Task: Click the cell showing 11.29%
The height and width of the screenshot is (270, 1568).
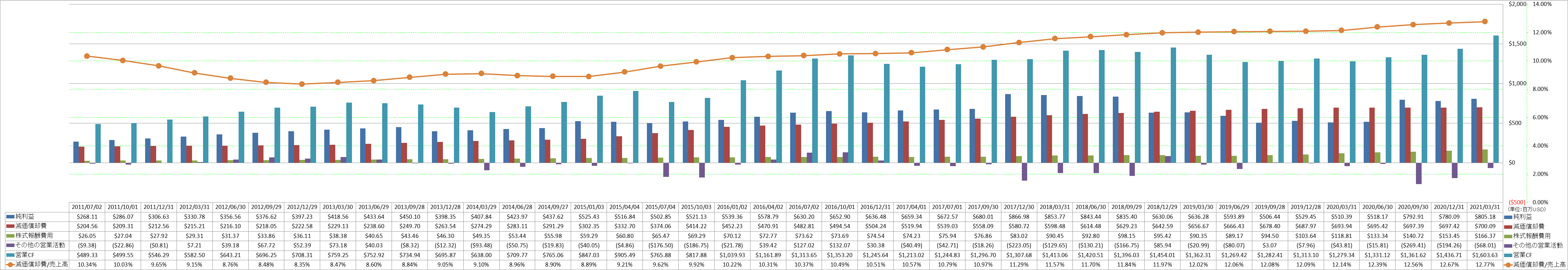Action: coord(1019,265)
